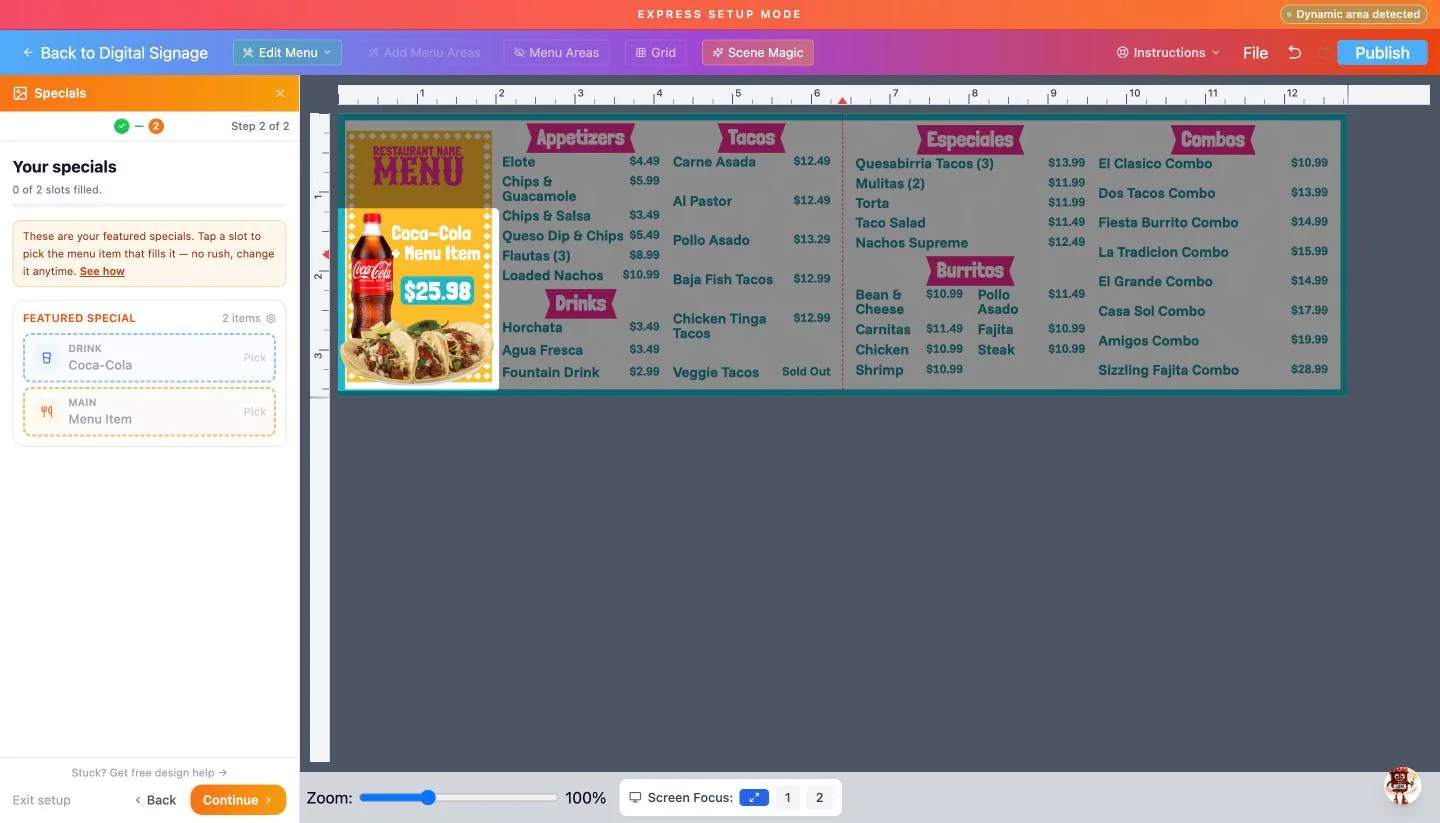The height and width of the screenshot is (823, 1440).
Task: Pick an item for the Drink Coca-Cola slot
Action: 149,357
